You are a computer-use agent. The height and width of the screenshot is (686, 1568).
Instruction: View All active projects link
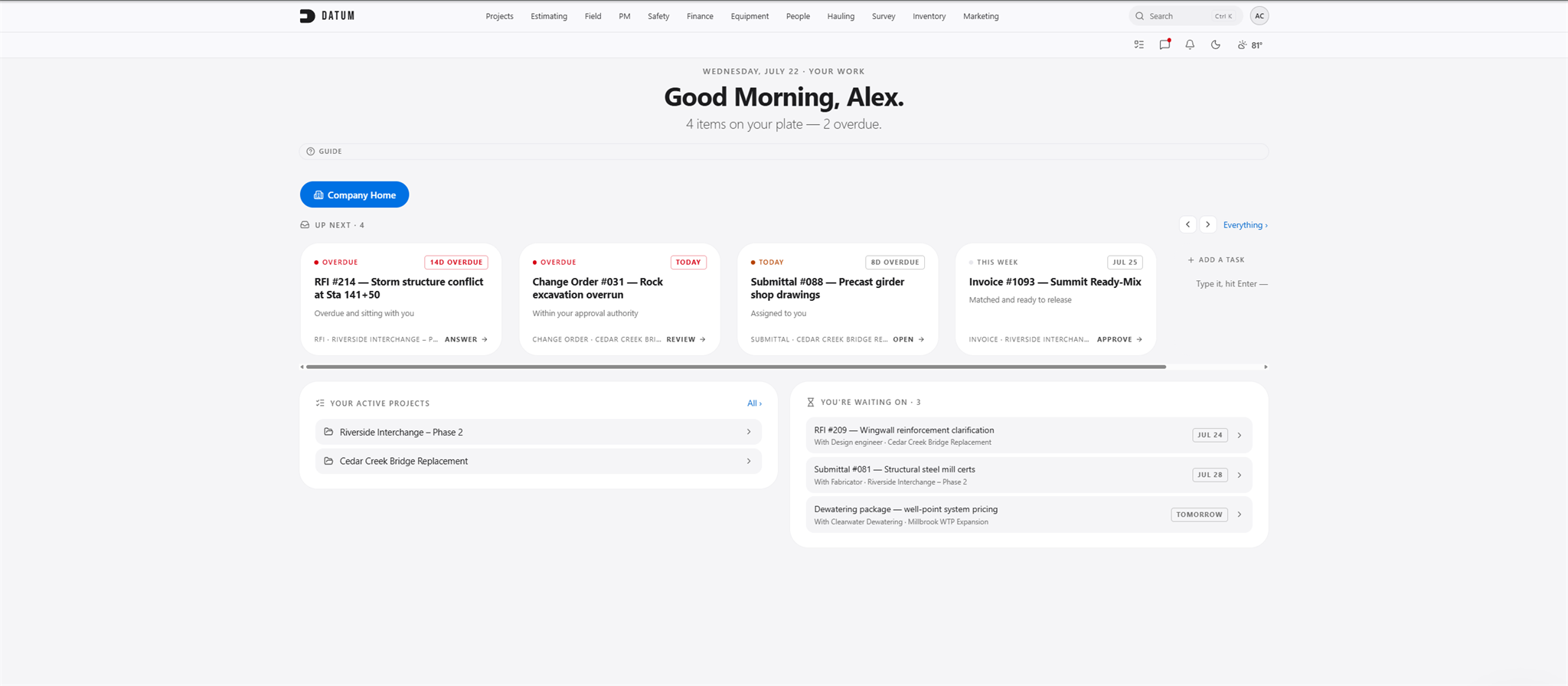point(754,403)
